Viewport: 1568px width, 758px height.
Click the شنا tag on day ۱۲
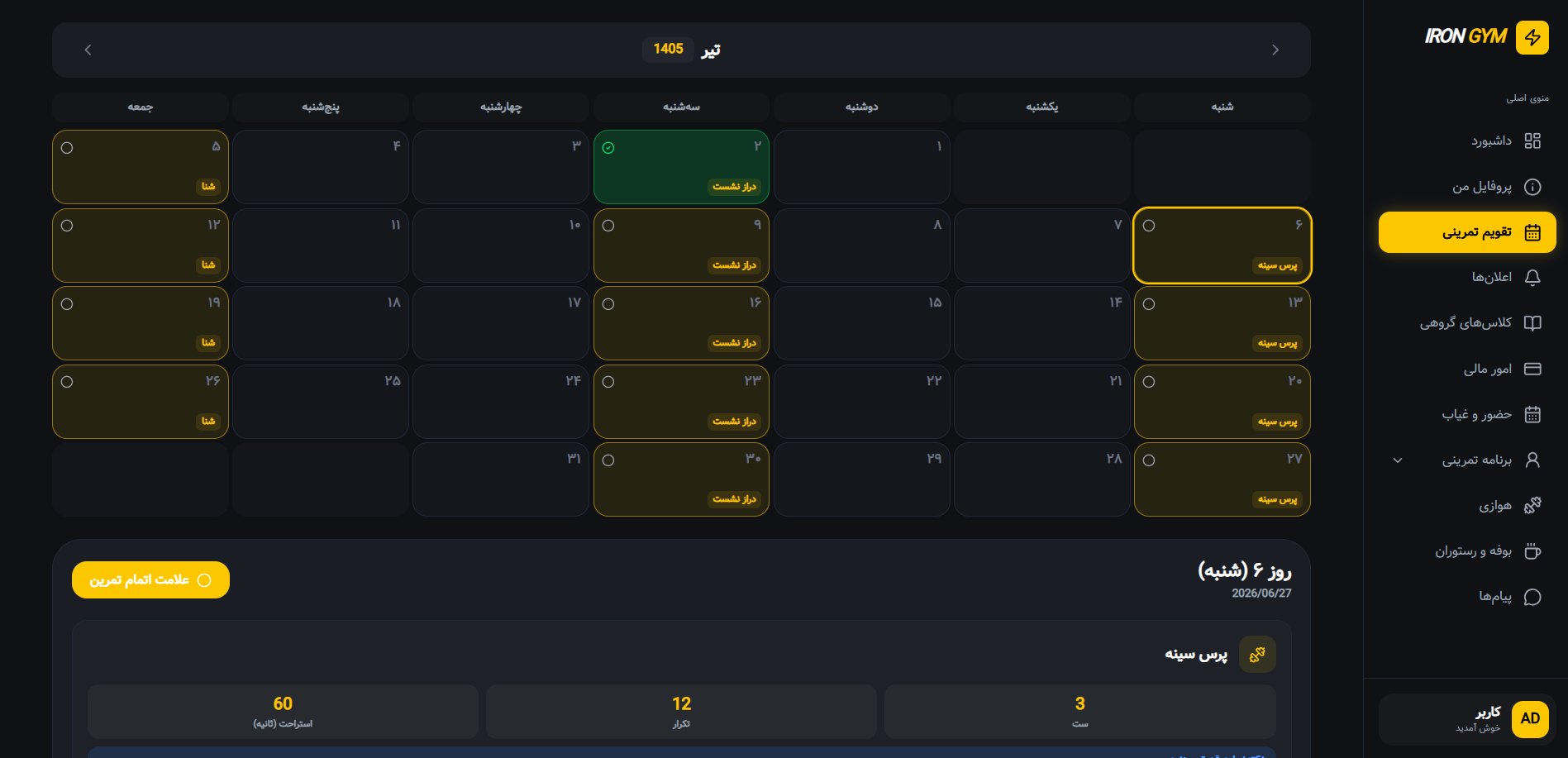(208, 265)
